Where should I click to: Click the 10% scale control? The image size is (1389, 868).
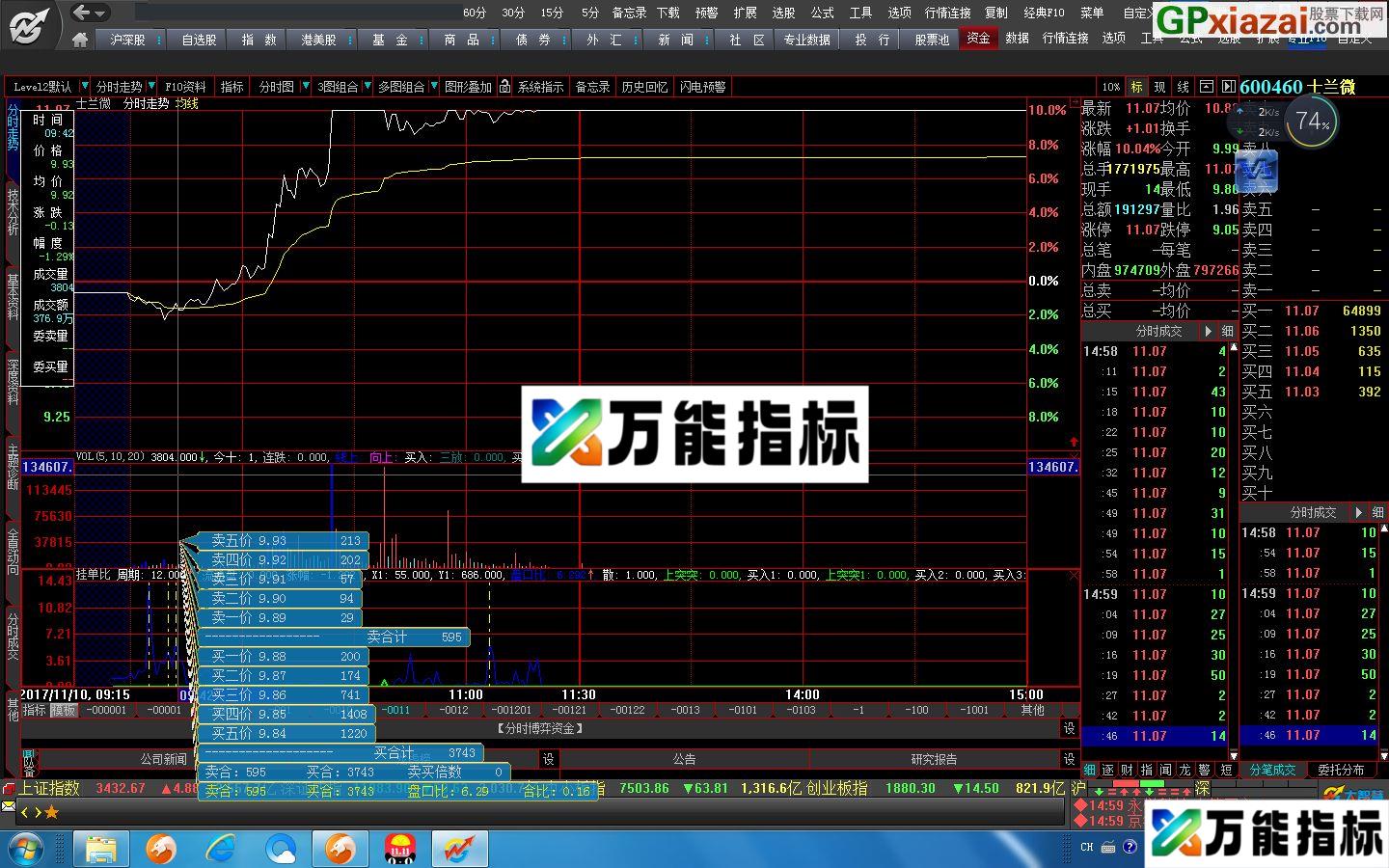[x=1110, y=86]
